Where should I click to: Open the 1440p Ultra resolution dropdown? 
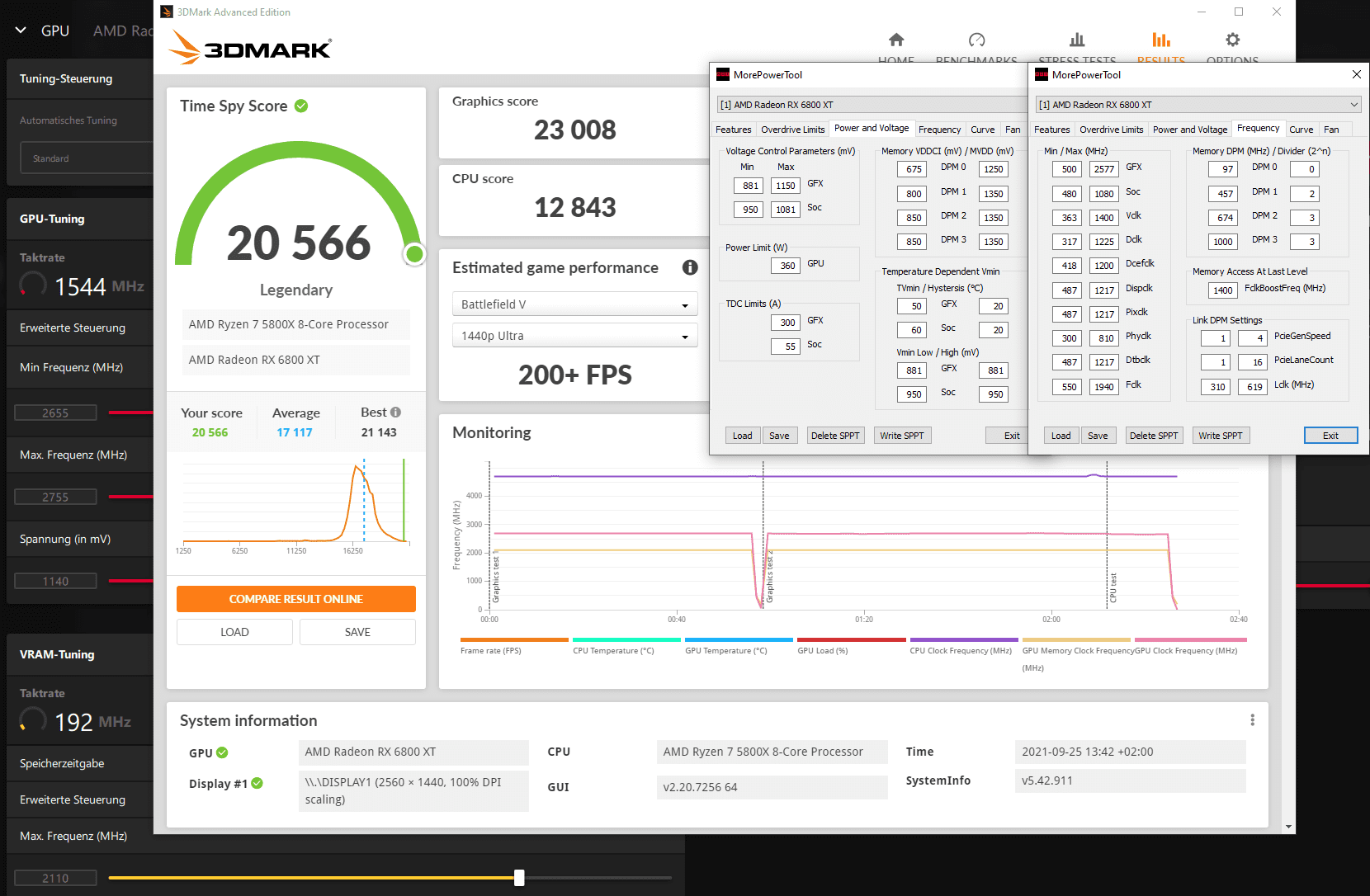click(575, 336)
